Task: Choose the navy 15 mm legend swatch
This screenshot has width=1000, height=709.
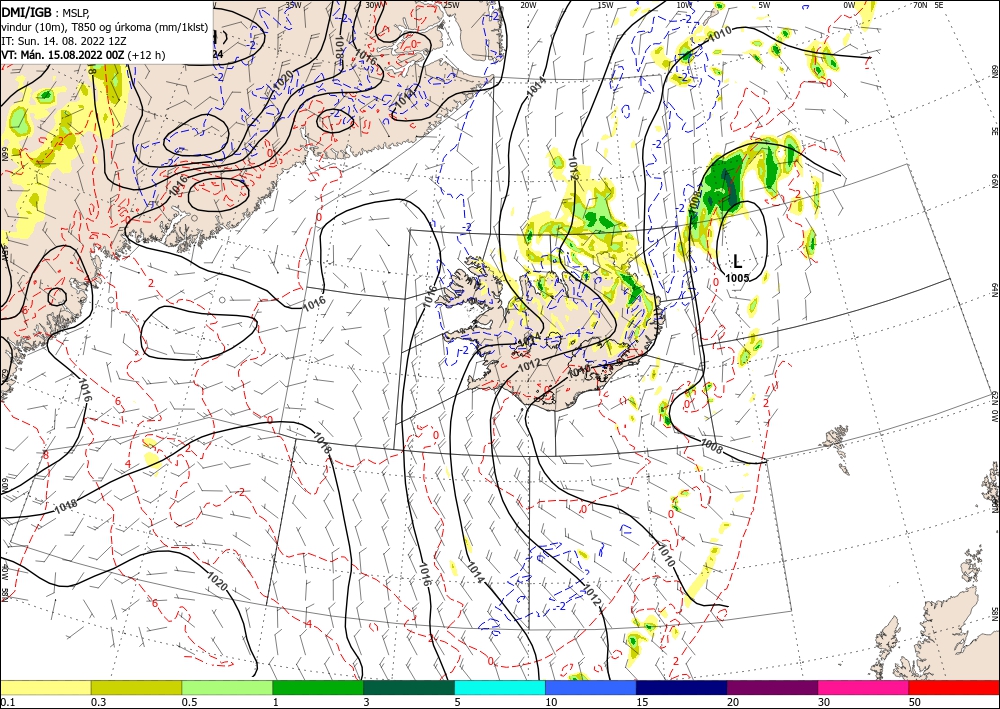Action: (x=682, y=687)
